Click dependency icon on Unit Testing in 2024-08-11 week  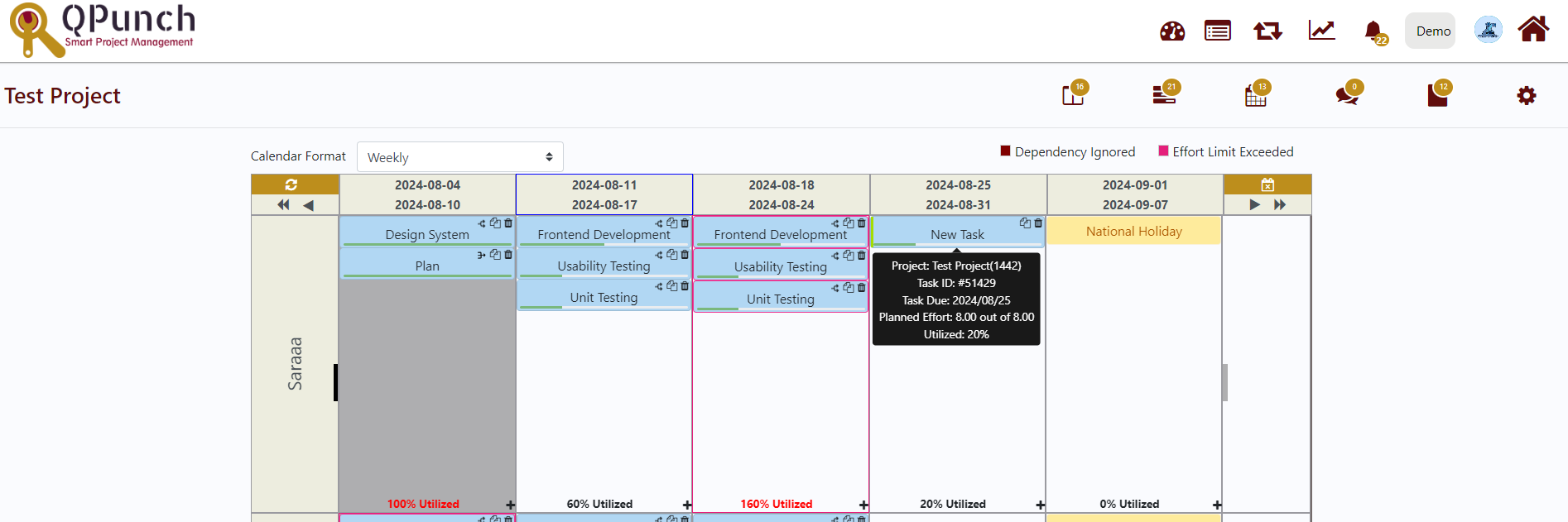659,286
